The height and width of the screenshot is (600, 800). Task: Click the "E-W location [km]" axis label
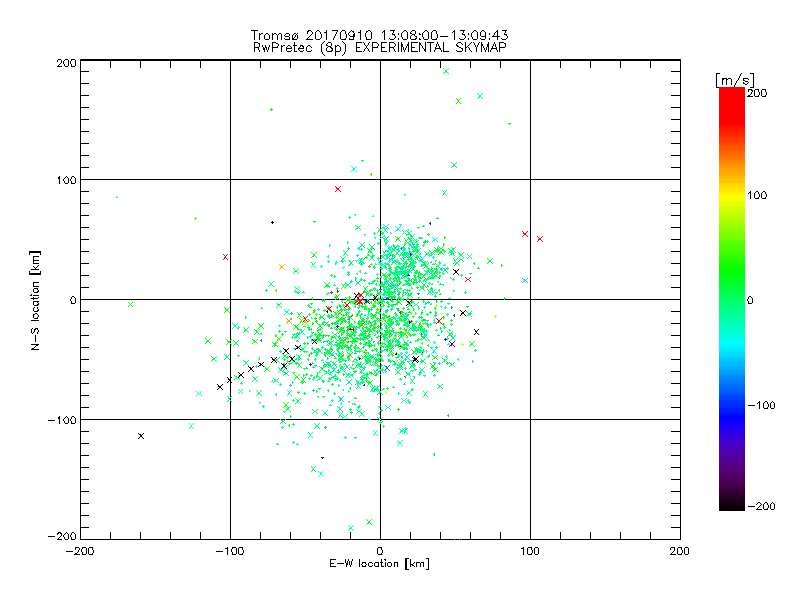coord(379,564)
